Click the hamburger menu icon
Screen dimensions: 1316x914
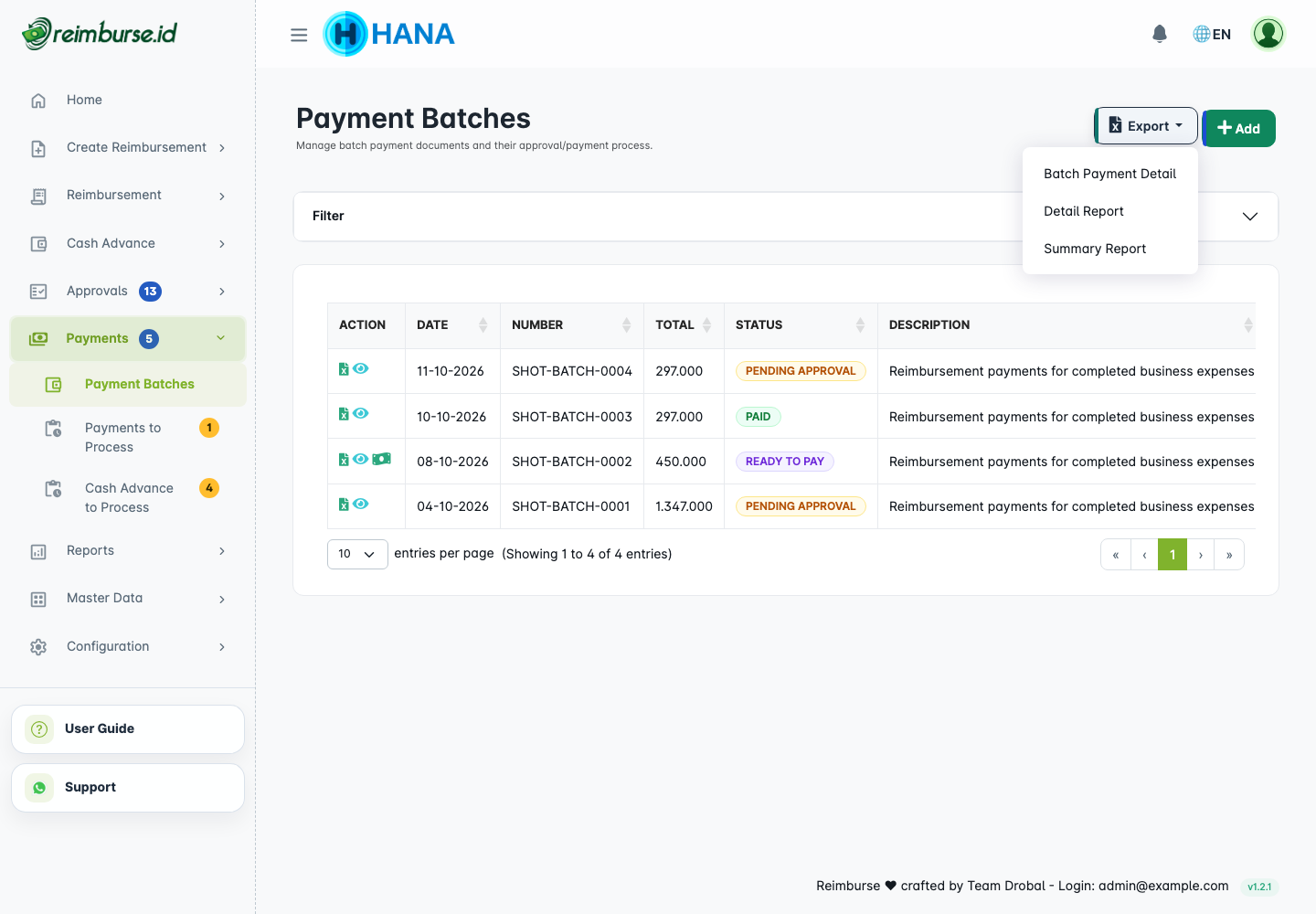point(299,35)
